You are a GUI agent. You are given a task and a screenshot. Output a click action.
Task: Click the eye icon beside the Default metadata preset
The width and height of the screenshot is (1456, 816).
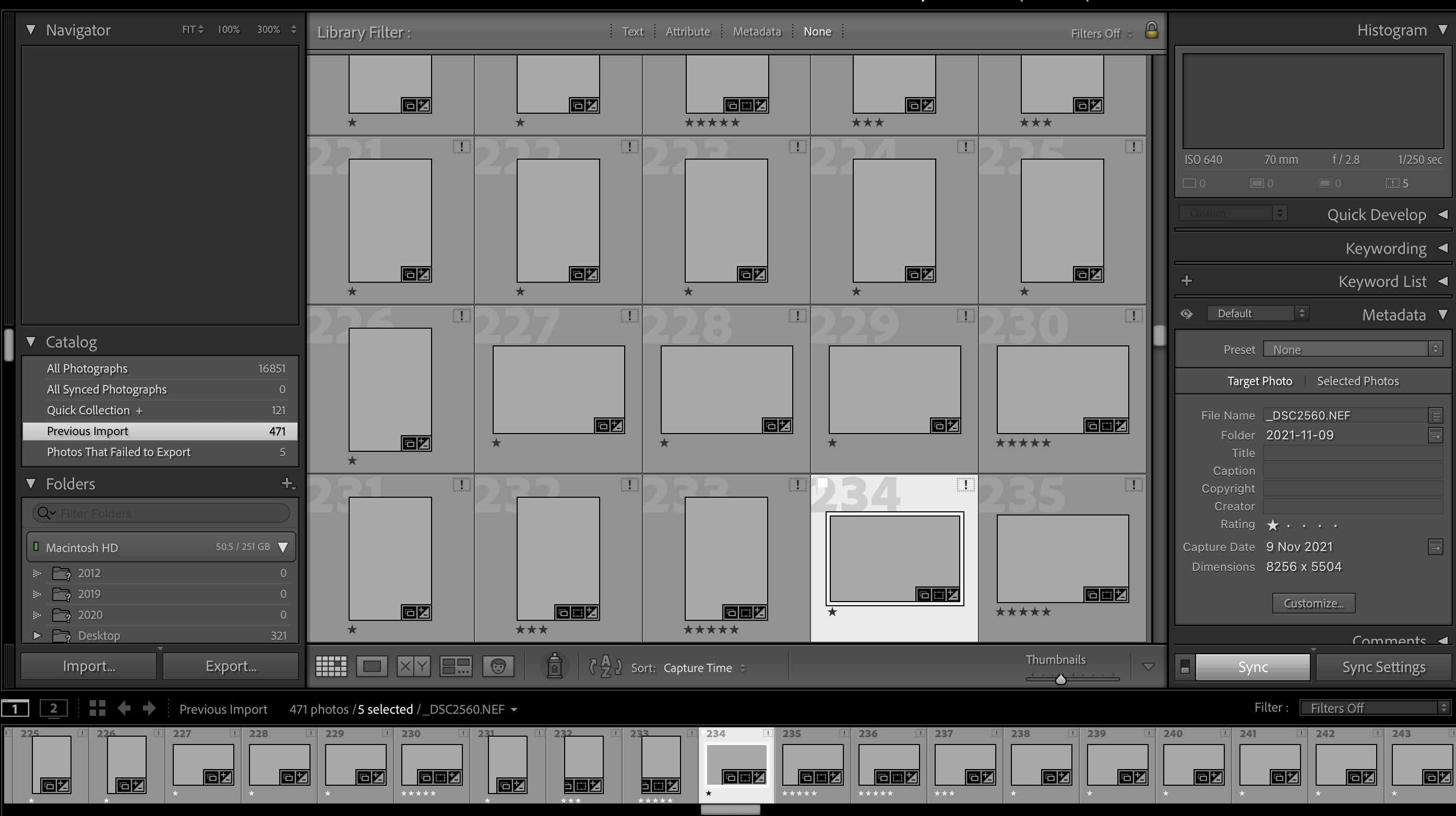[1186, 314]
